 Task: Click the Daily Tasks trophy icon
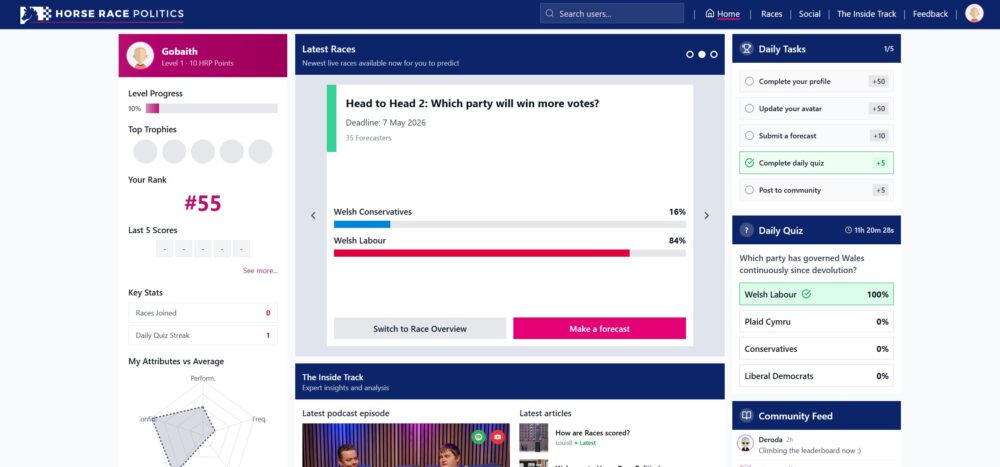[x=746, y=49]
